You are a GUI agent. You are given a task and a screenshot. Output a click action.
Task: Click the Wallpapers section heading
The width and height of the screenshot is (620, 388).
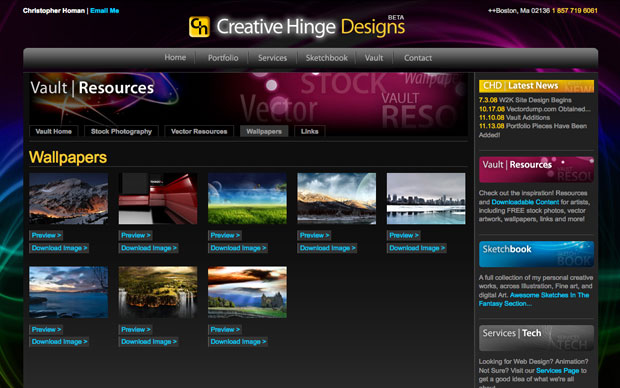pyautogui.click(x=68, y=157)
